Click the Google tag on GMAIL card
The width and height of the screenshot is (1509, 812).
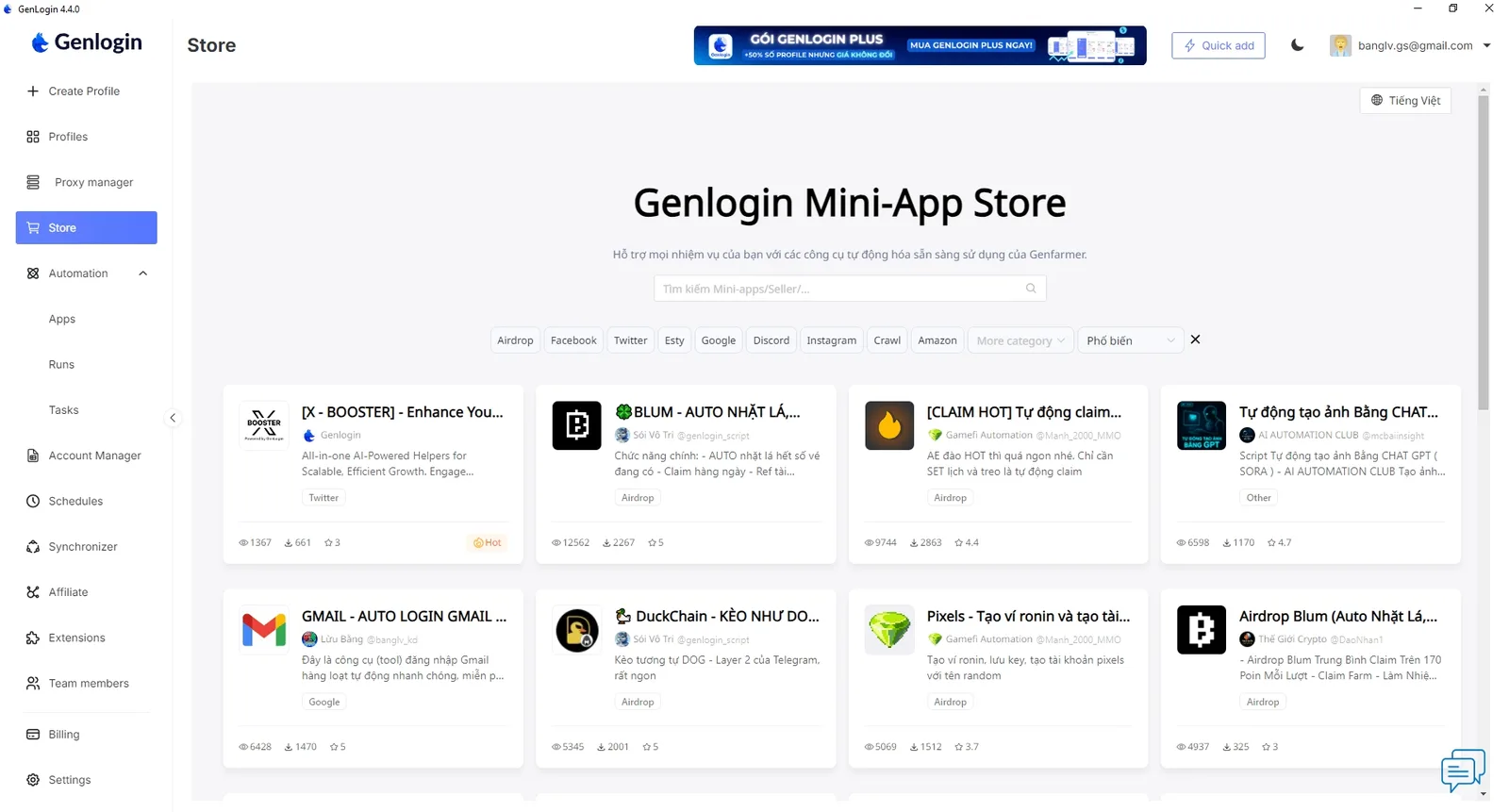(324, 702)
